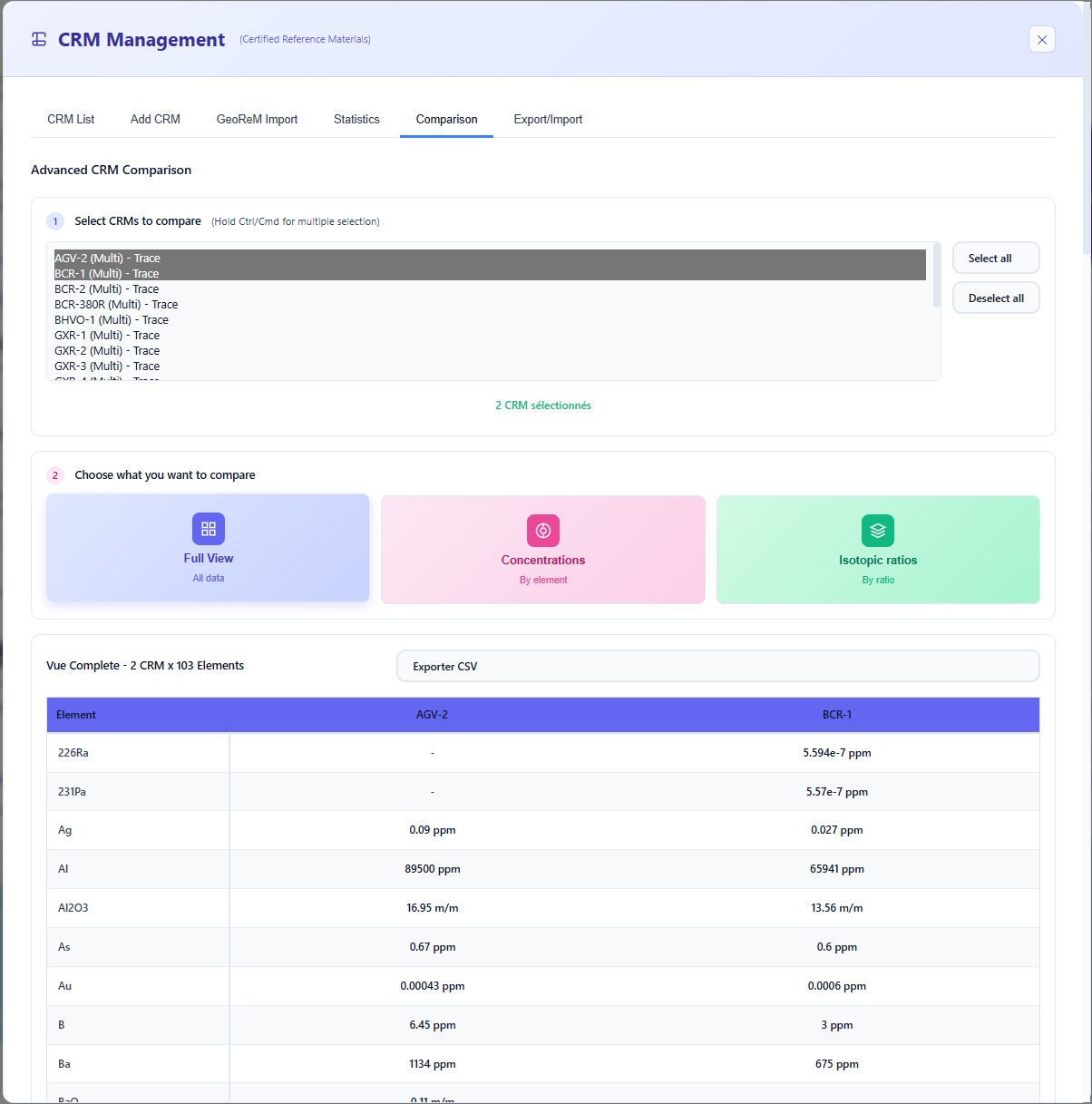Click the Element column header

[x=76, y=715]
